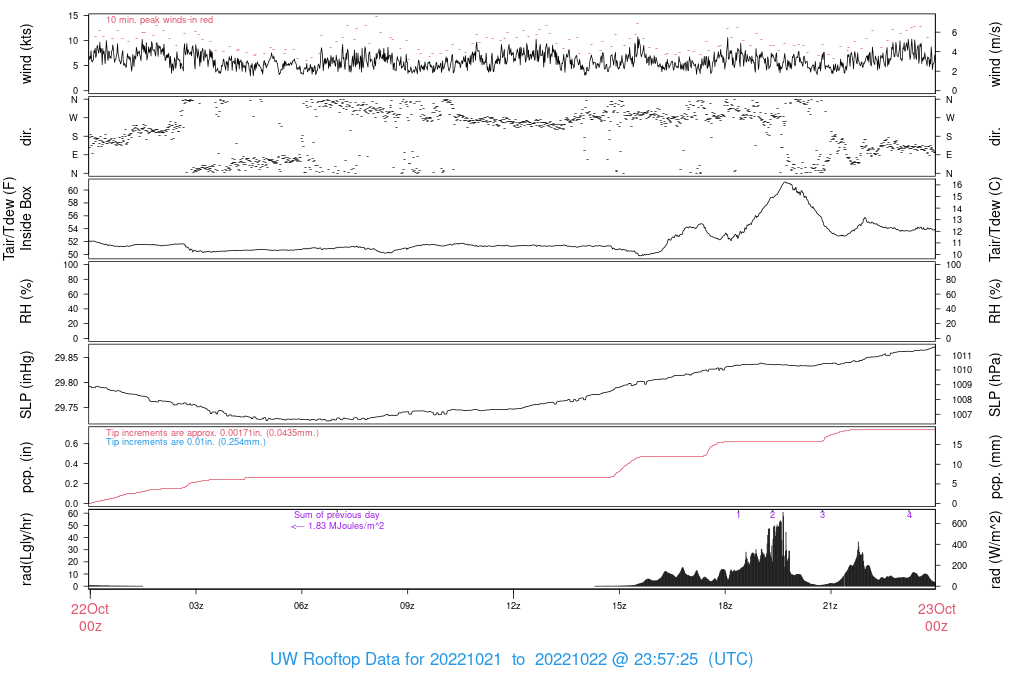Click the '10 min. peak winds-in red' note
The width and height of the screenshot is (1024, 700).
coord(159,20)
